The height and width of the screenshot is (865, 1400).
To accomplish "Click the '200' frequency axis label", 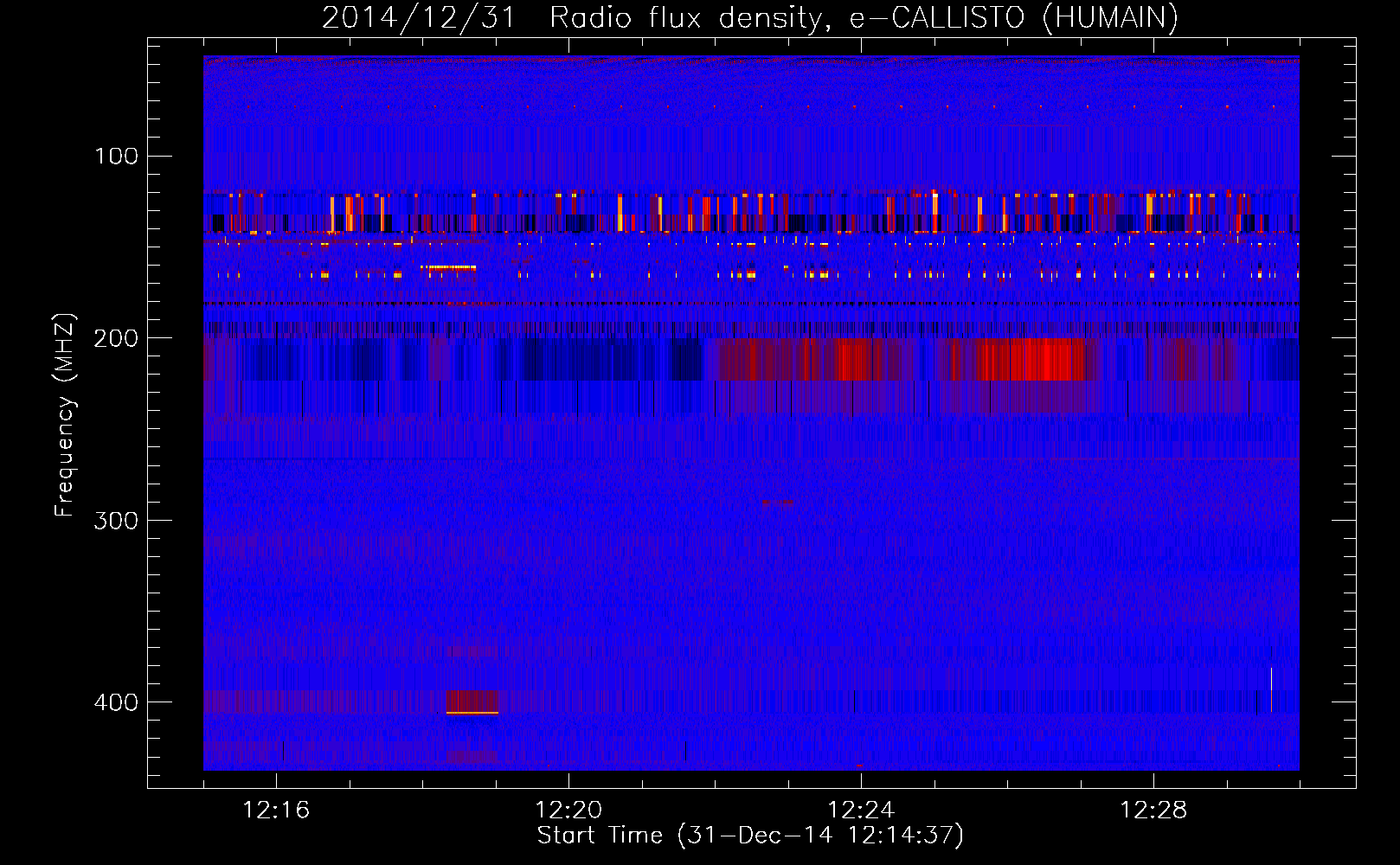I will (117, 338).
